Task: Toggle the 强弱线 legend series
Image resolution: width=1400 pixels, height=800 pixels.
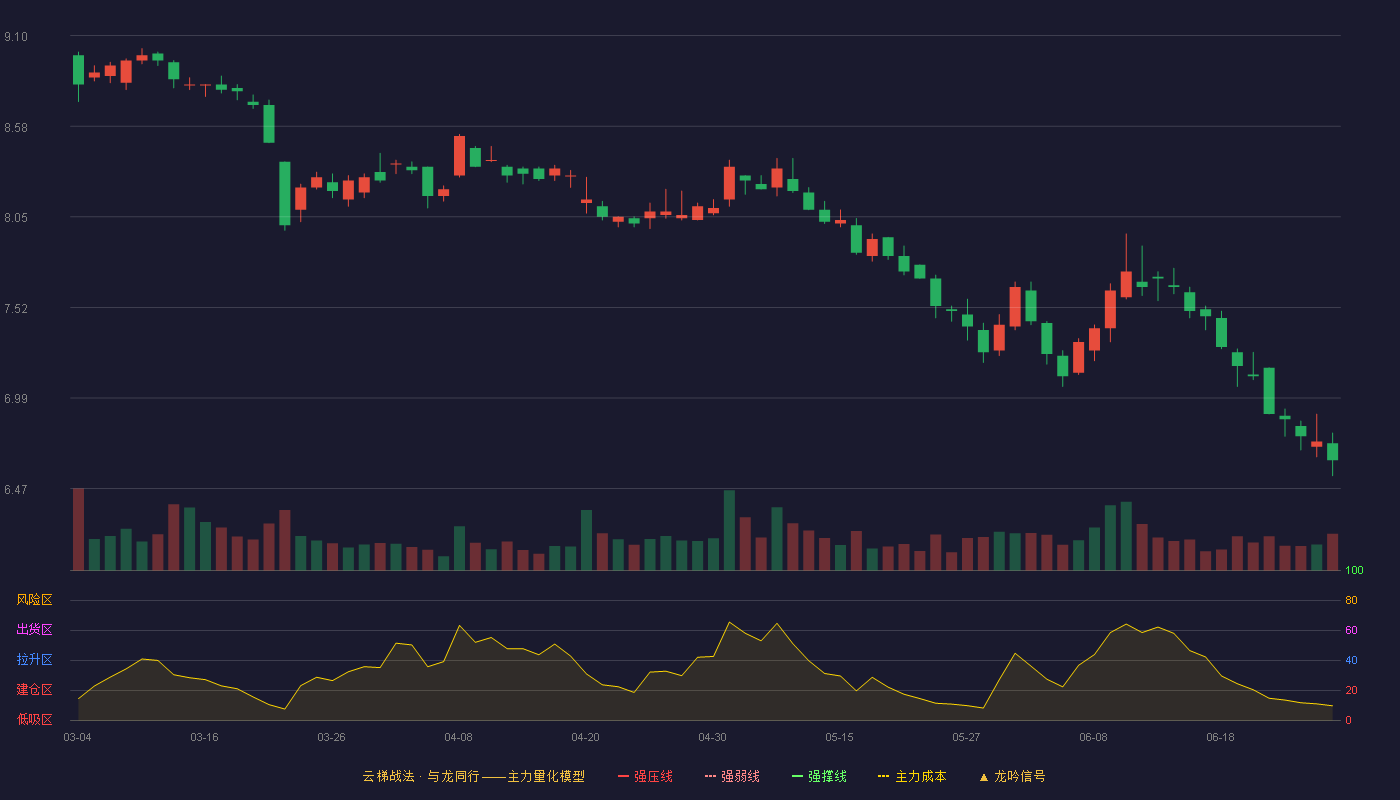Action: click(732, 776)
